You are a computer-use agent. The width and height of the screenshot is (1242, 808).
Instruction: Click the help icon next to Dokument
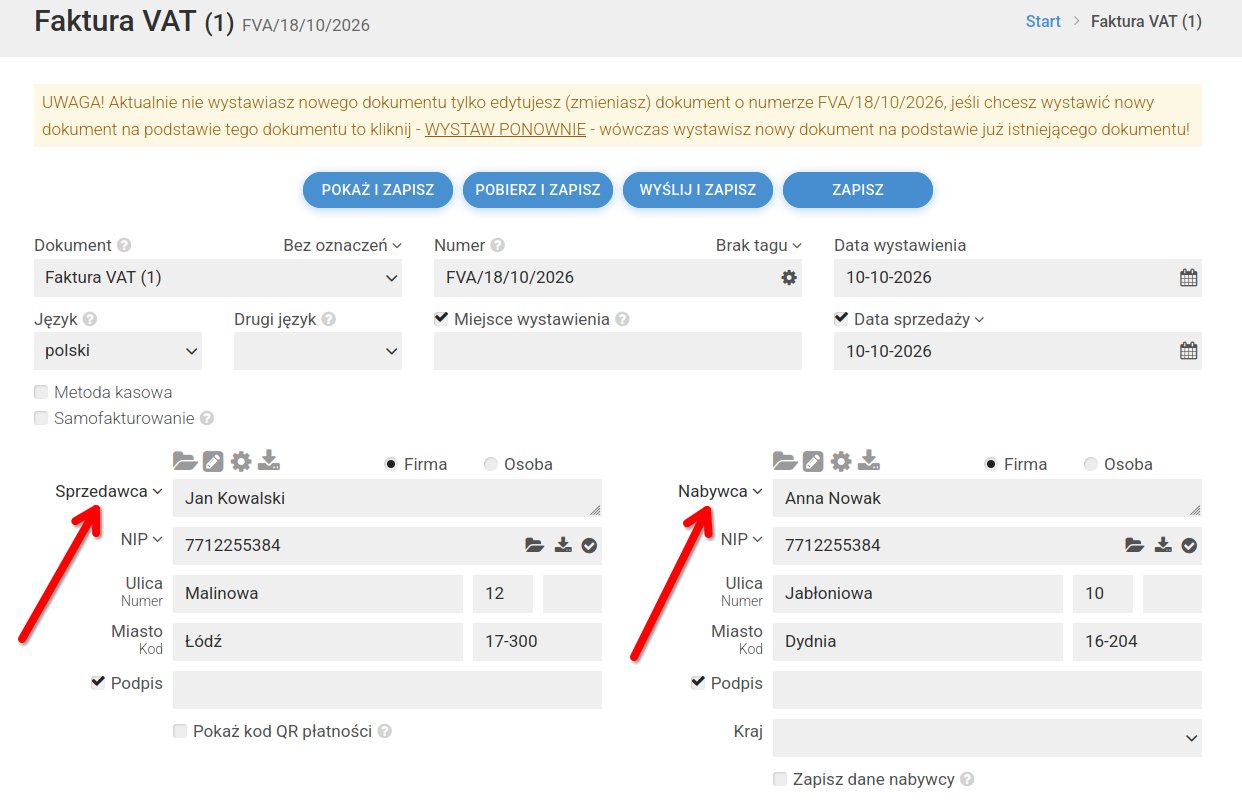click(124, 245)
